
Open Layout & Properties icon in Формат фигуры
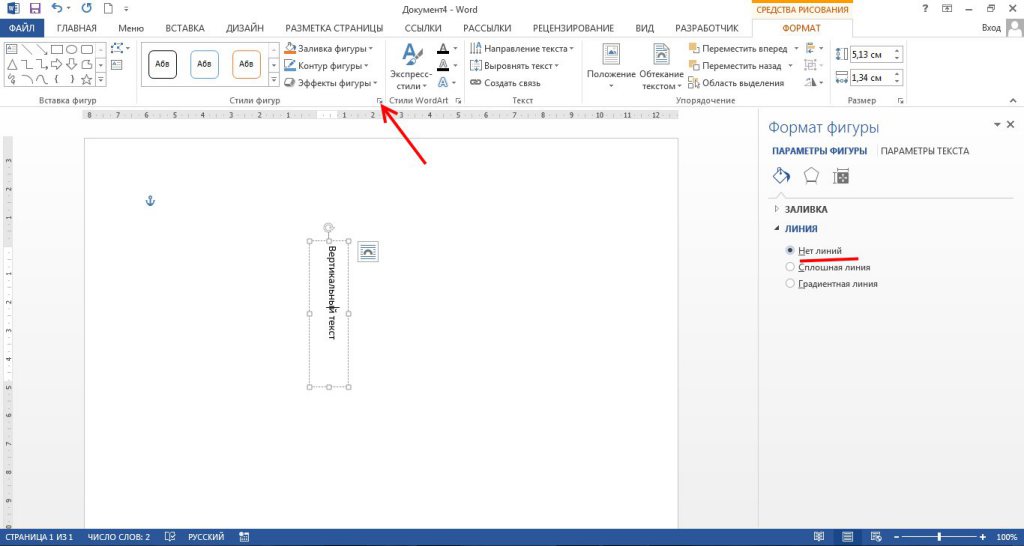tap(841, 176)
